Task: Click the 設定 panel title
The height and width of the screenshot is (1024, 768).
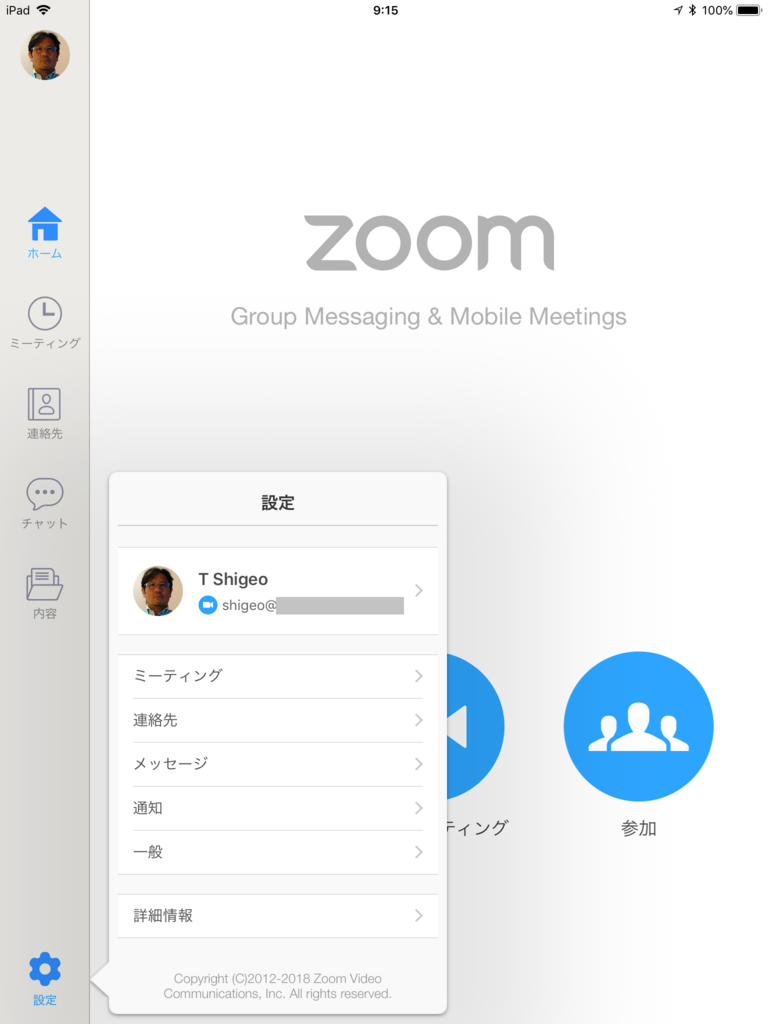Action: click(x=278, y=503)
